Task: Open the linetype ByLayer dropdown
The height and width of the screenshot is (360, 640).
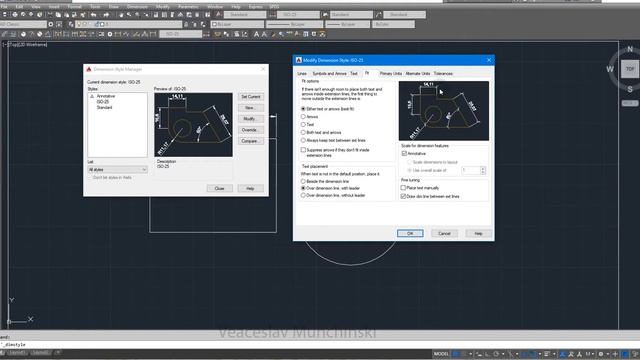Action: pyautogui.click(x=294, y=24)
